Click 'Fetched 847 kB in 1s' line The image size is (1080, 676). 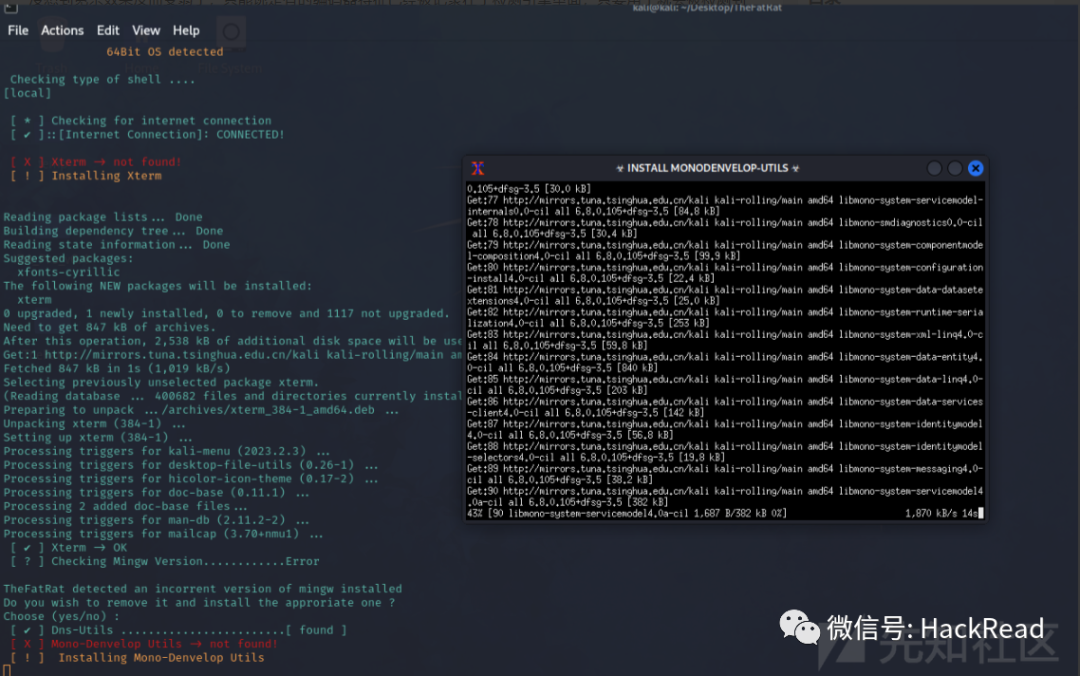coord(116,369)
